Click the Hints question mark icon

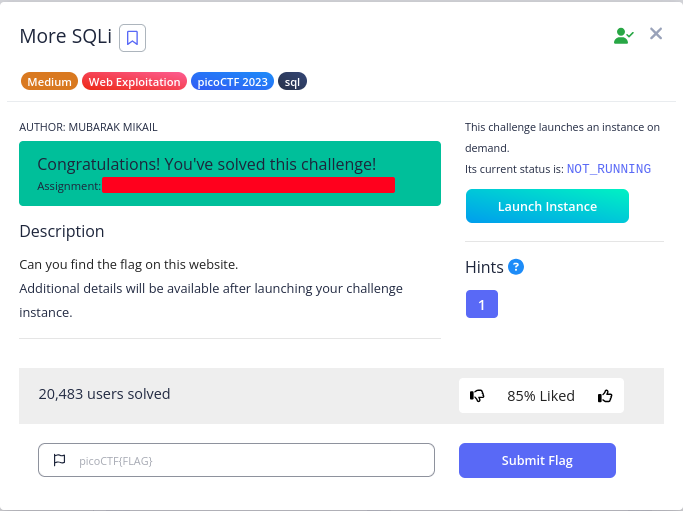(x=516, y=267)
